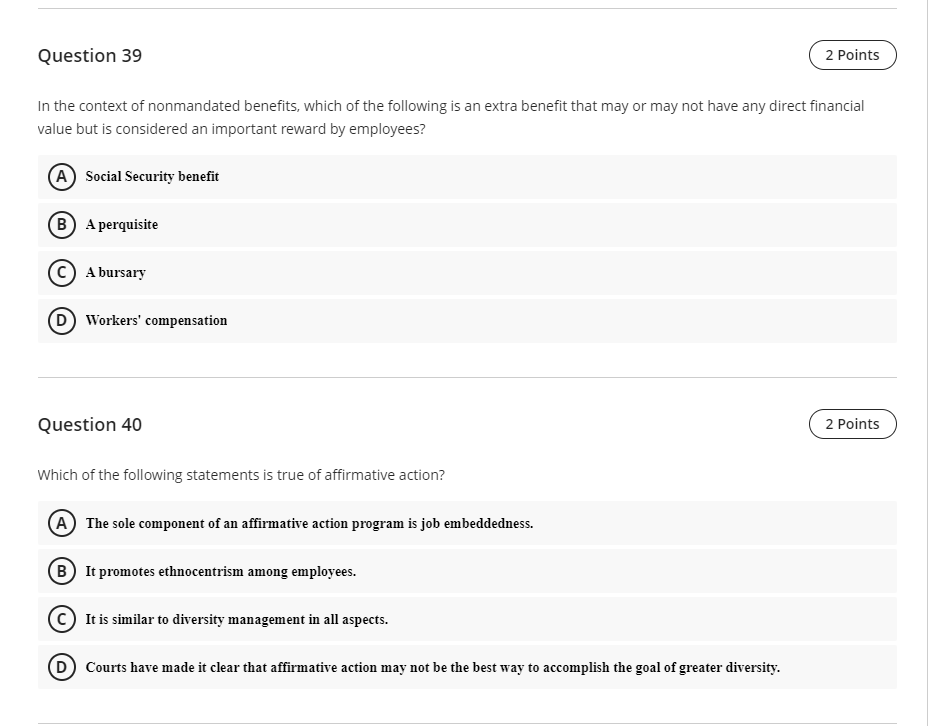This screenshot has width=935, height=726.
Task: Click the circled C icon in Question 39
Action: (61, 272)
